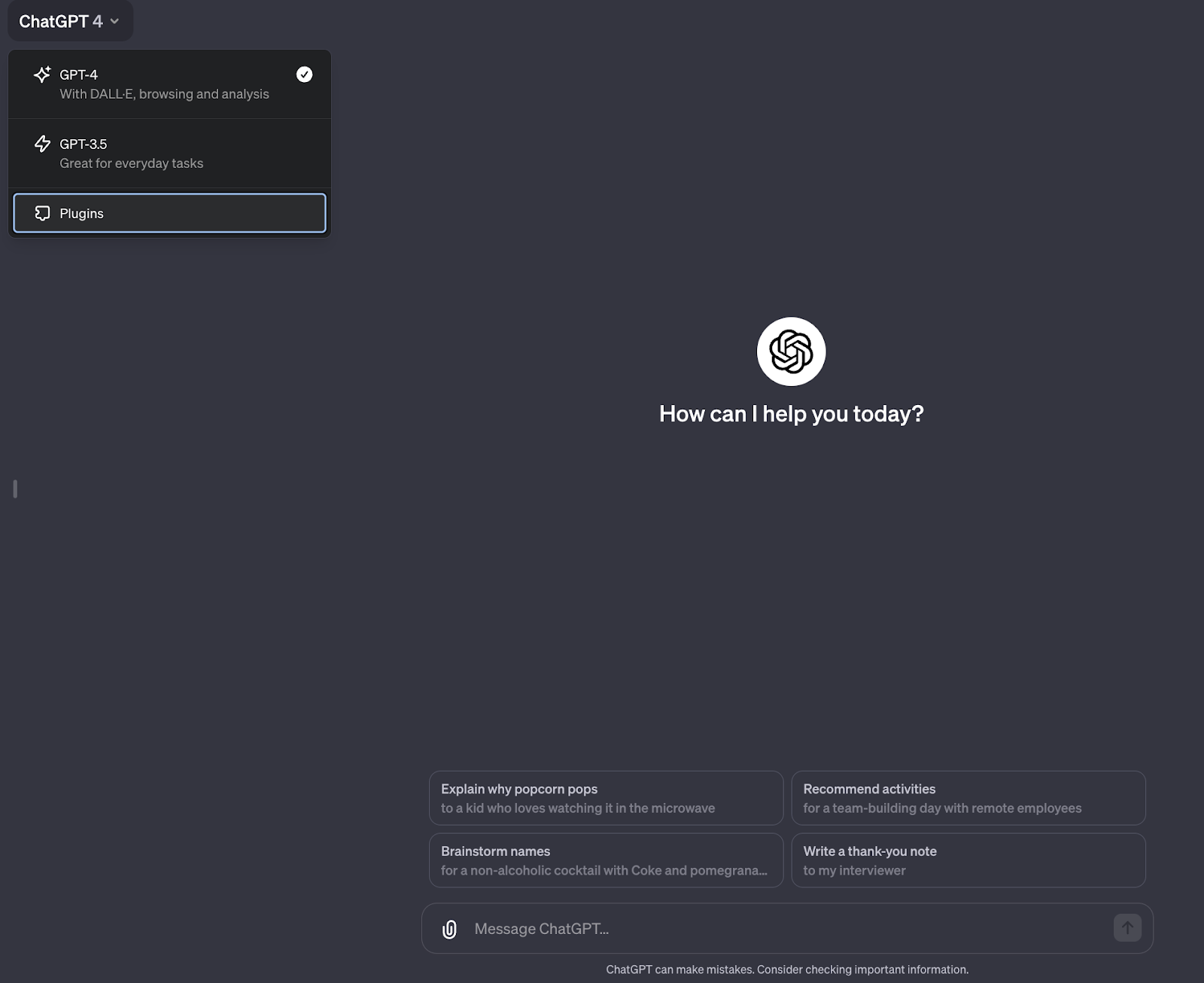The height and width of the screenshot is (983, 1204).
Task: Focus the Message ChatGPT input field
Action: point(786,929)
